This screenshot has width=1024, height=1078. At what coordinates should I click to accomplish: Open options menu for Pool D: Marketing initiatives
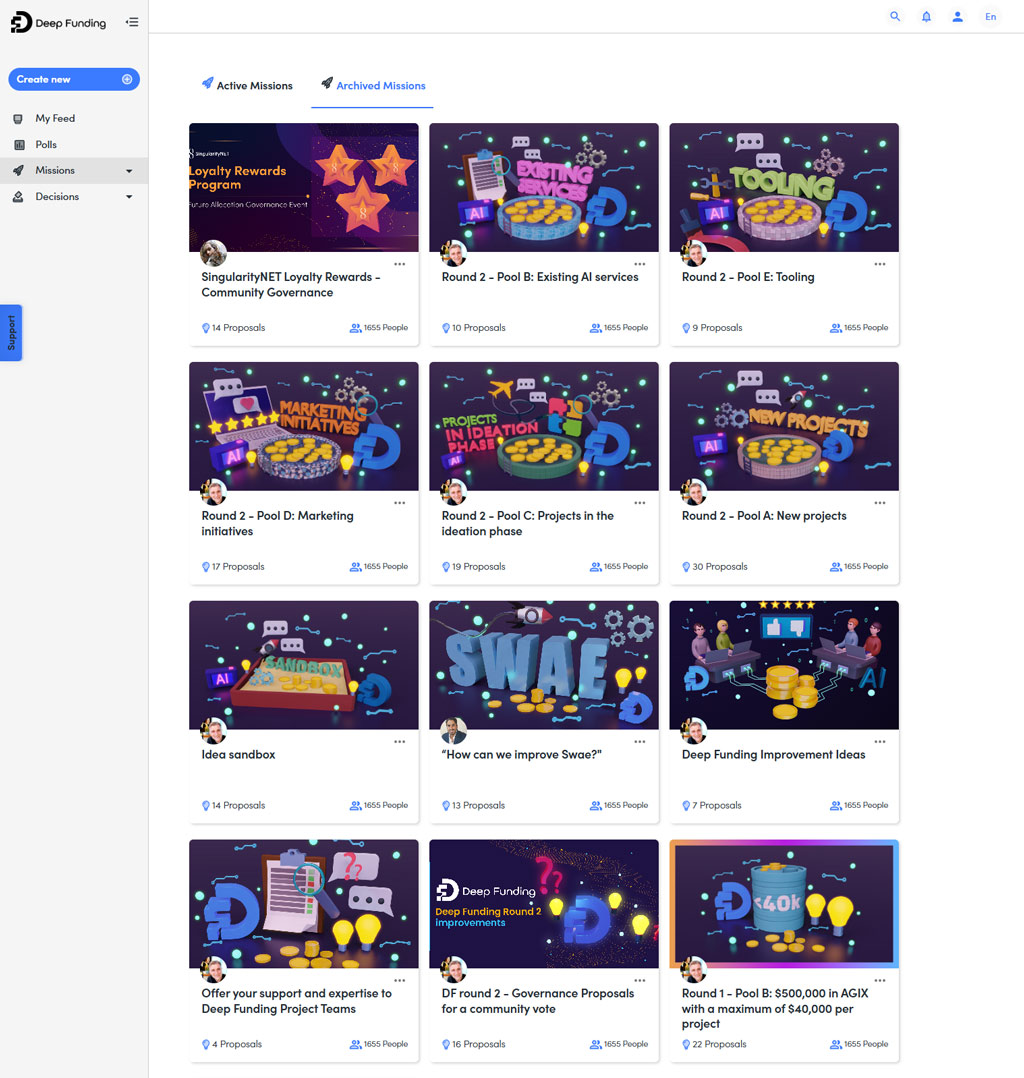(400, 503)
